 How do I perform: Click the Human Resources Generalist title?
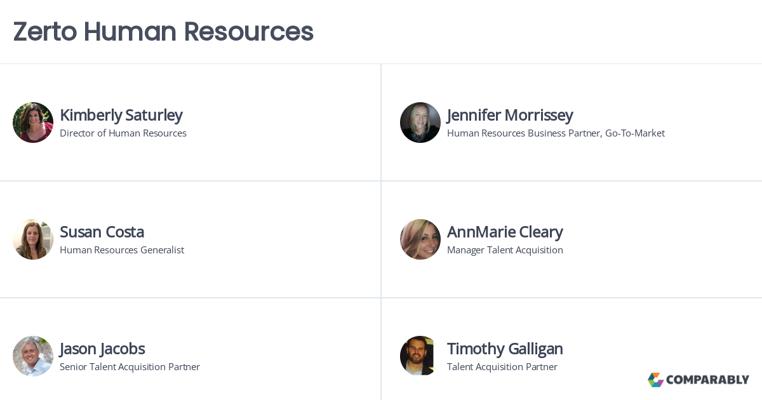(x=122, y=250)
